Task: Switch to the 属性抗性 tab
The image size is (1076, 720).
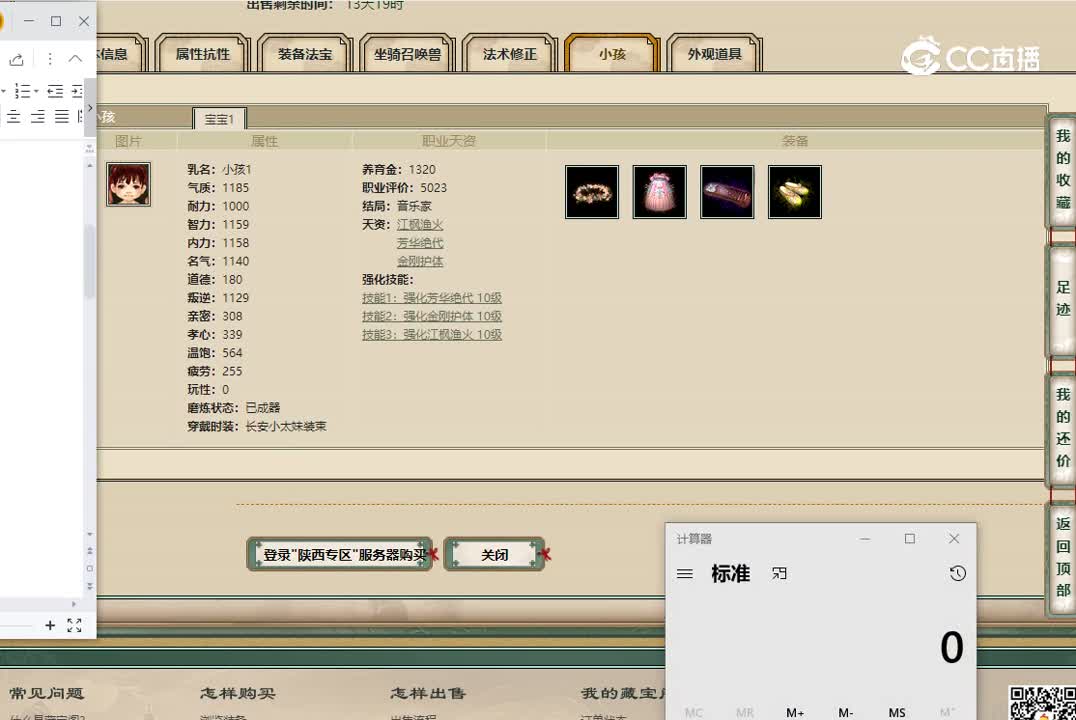Action: pyautogui.click(x=202, y=54)
